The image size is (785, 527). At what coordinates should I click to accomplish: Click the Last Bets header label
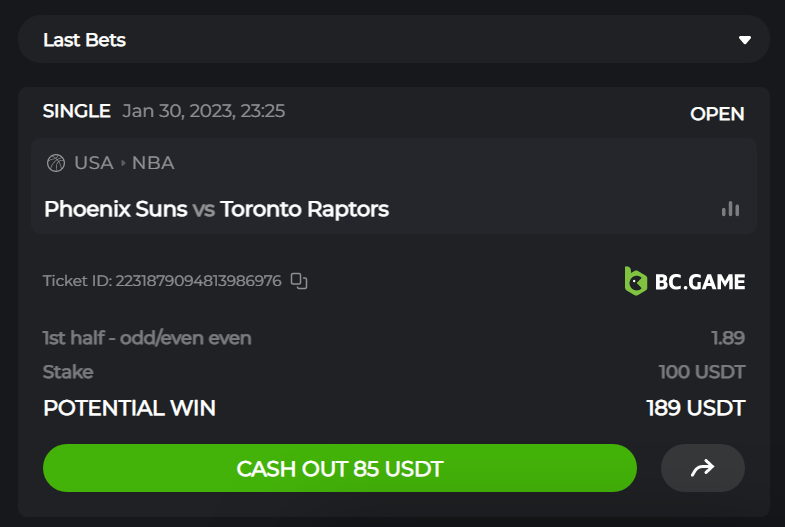[84, 40]
